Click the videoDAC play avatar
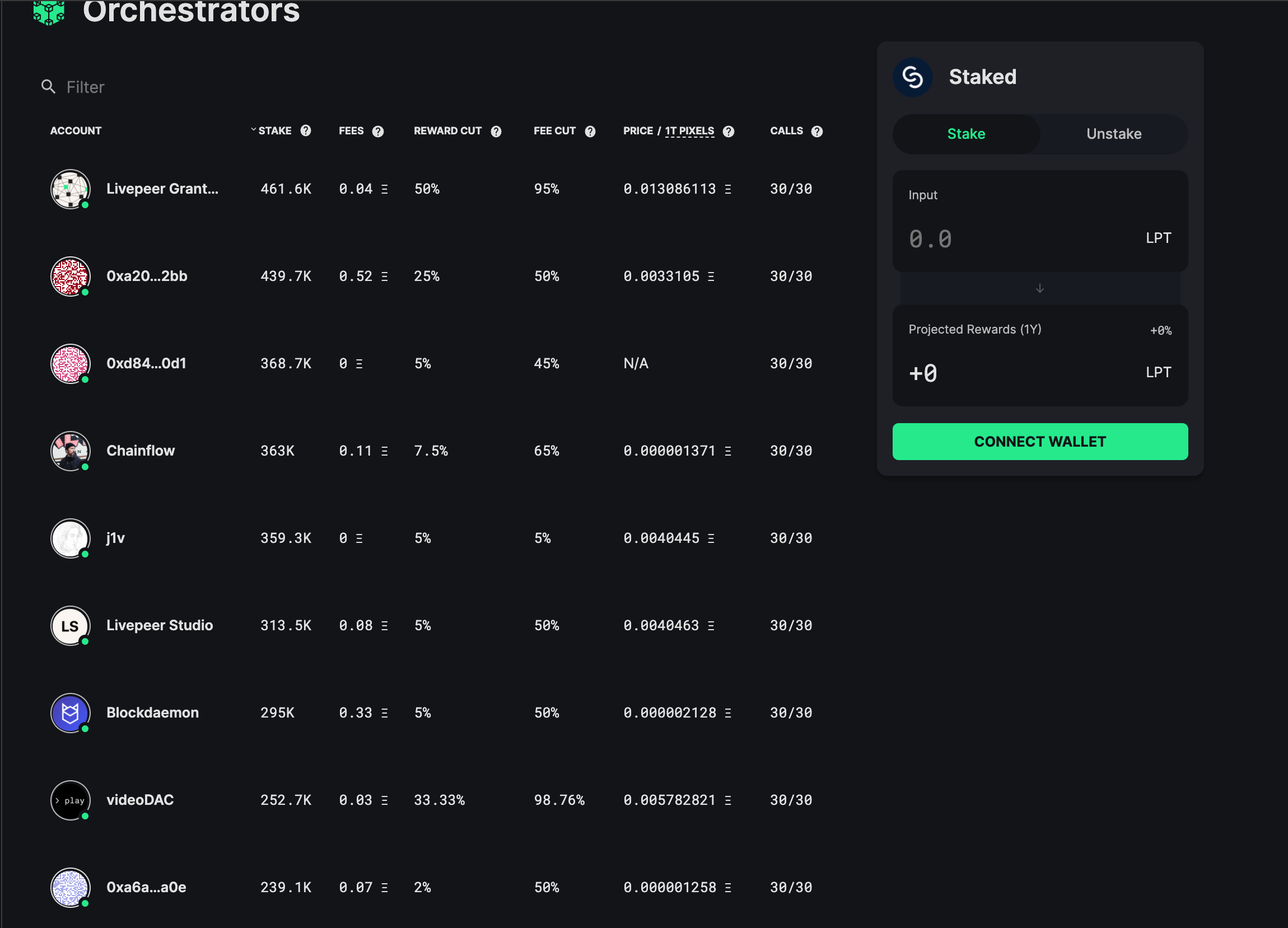 click(71, 801)
